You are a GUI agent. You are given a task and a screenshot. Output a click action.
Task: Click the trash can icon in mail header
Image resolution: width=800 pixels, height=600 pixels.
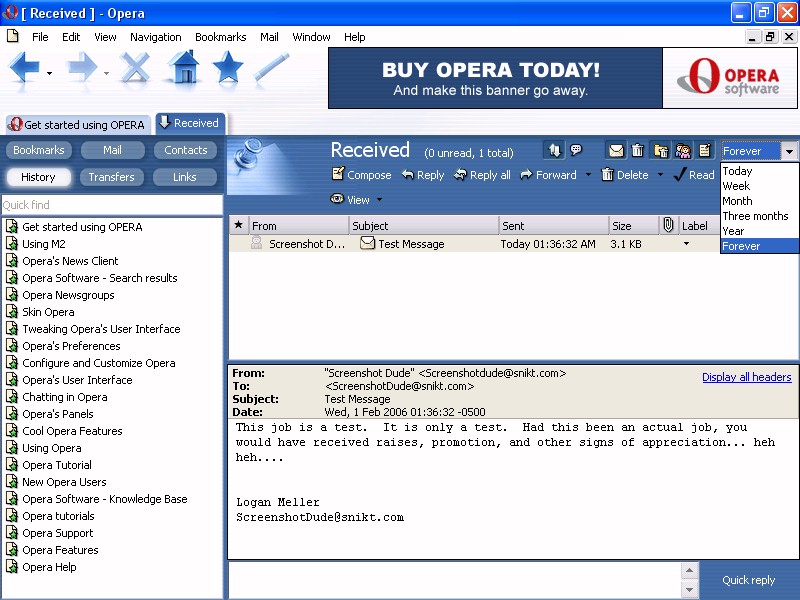click(x=638, y=151)
